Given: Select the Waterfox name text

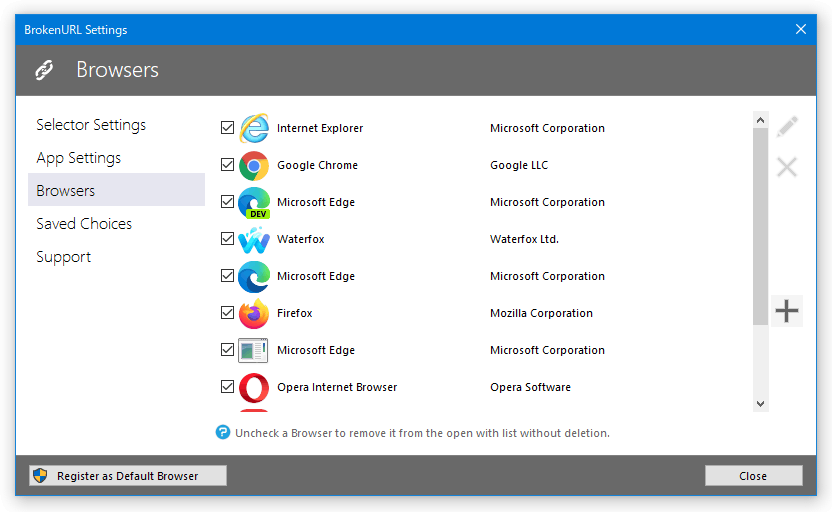Looking at the screenshot, I should click(x=300, y=239).
